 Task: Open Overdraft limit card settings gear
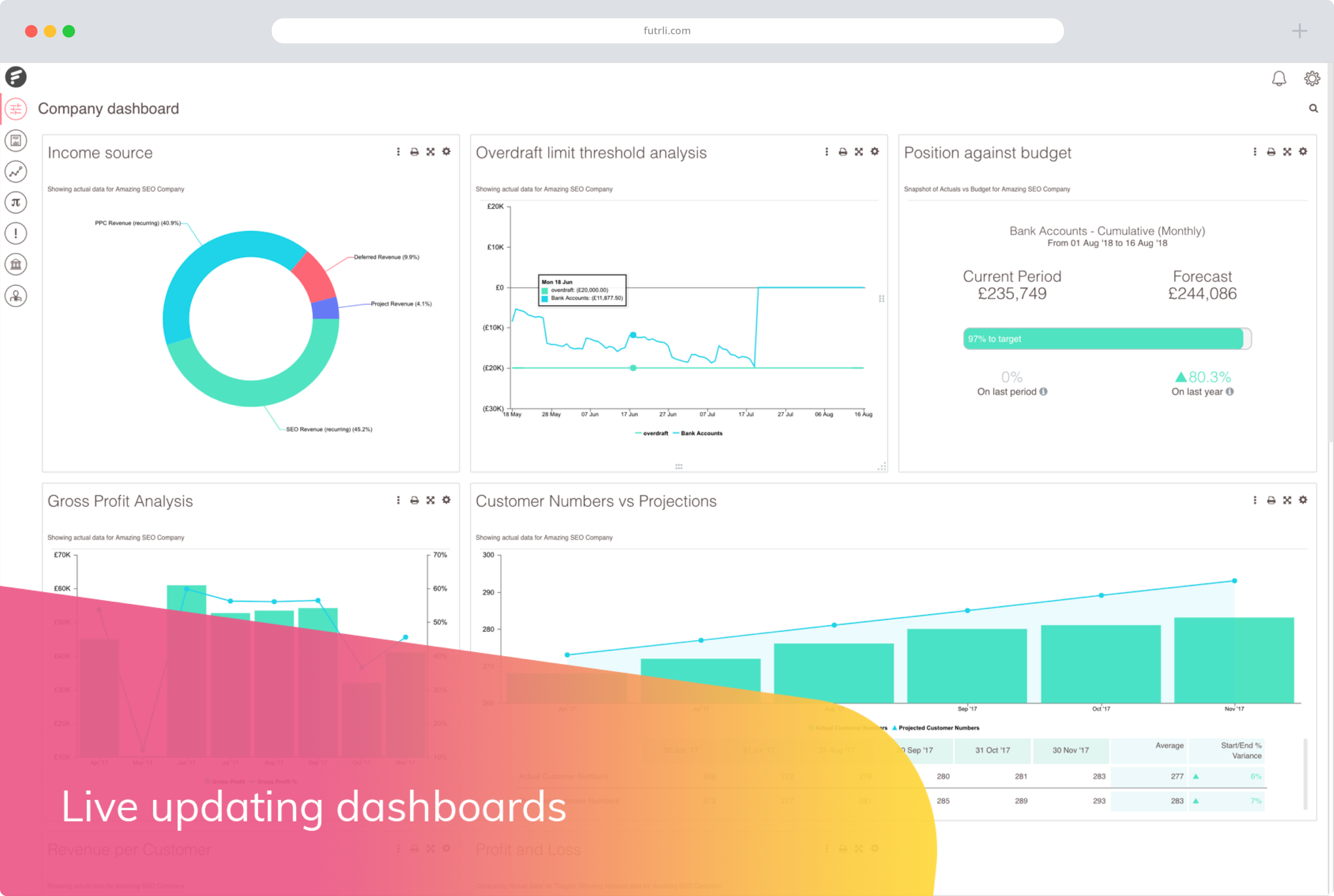click(875, 151)
